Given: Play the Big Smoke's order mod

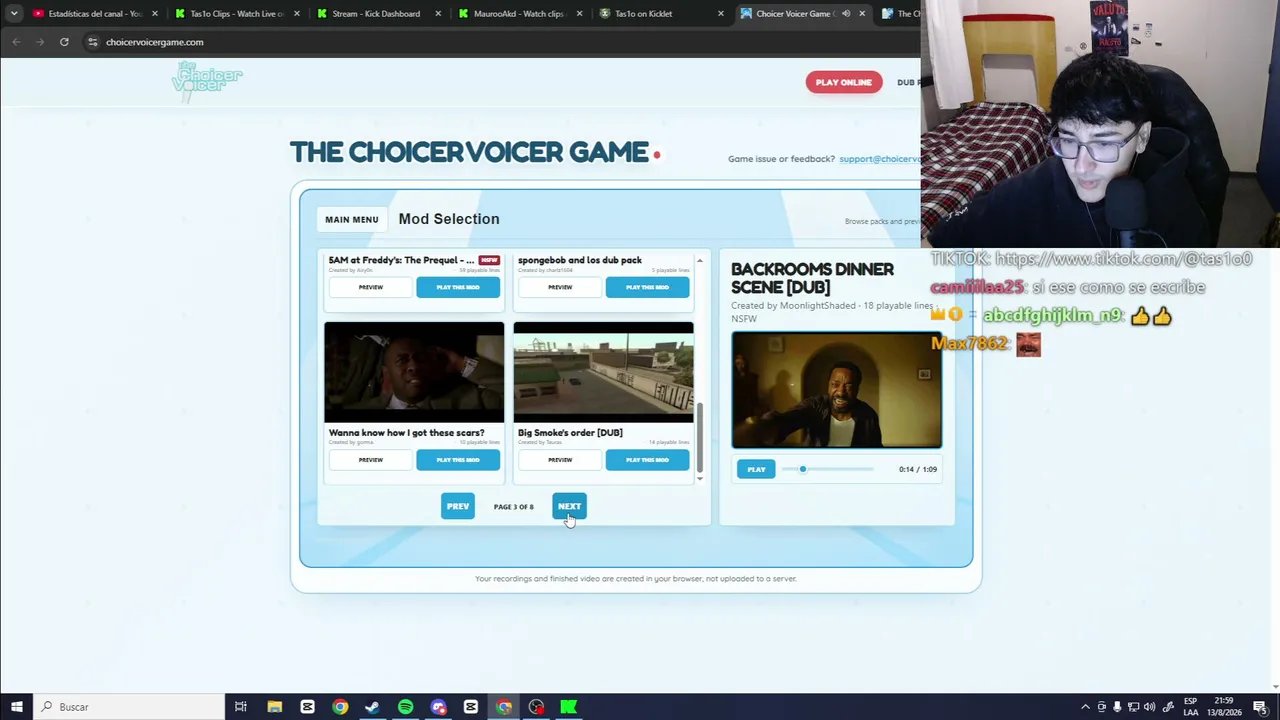Looking at the screenshot, I should click(x=647, y=460).
